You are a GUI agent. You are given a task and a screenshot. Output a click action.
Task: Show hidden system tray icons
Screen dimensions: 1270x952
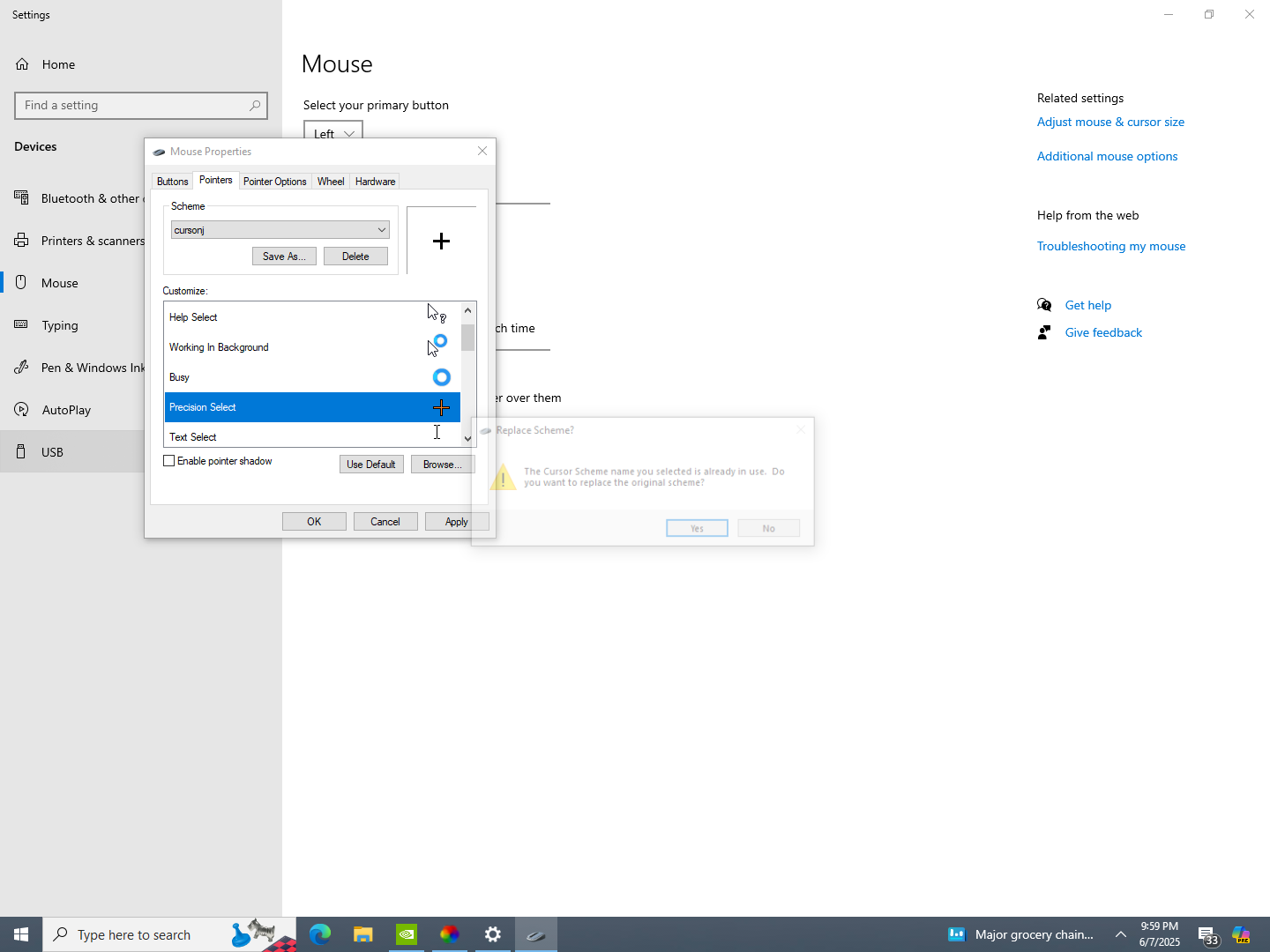click(x=1121, y=934)
